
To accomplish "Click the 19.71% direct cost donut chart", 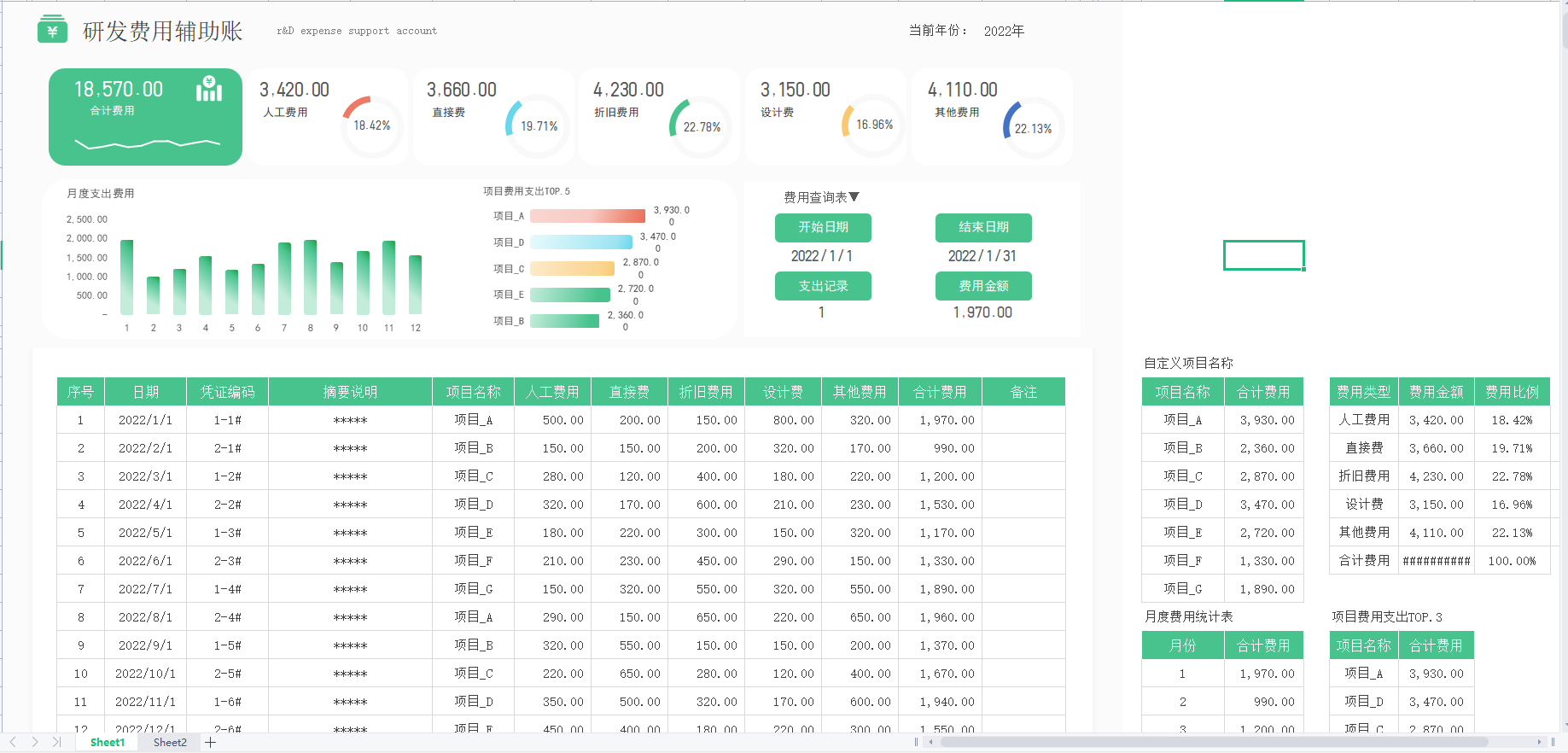I will 536,126.
